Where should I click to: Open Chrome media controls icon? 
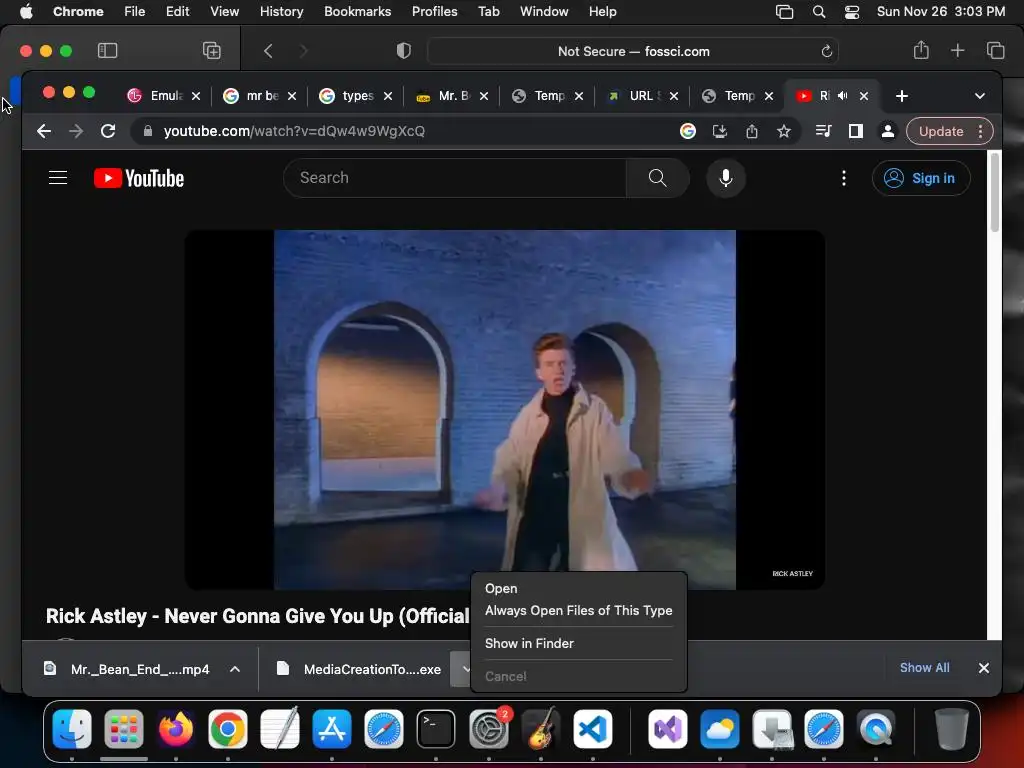click(824, 131)
